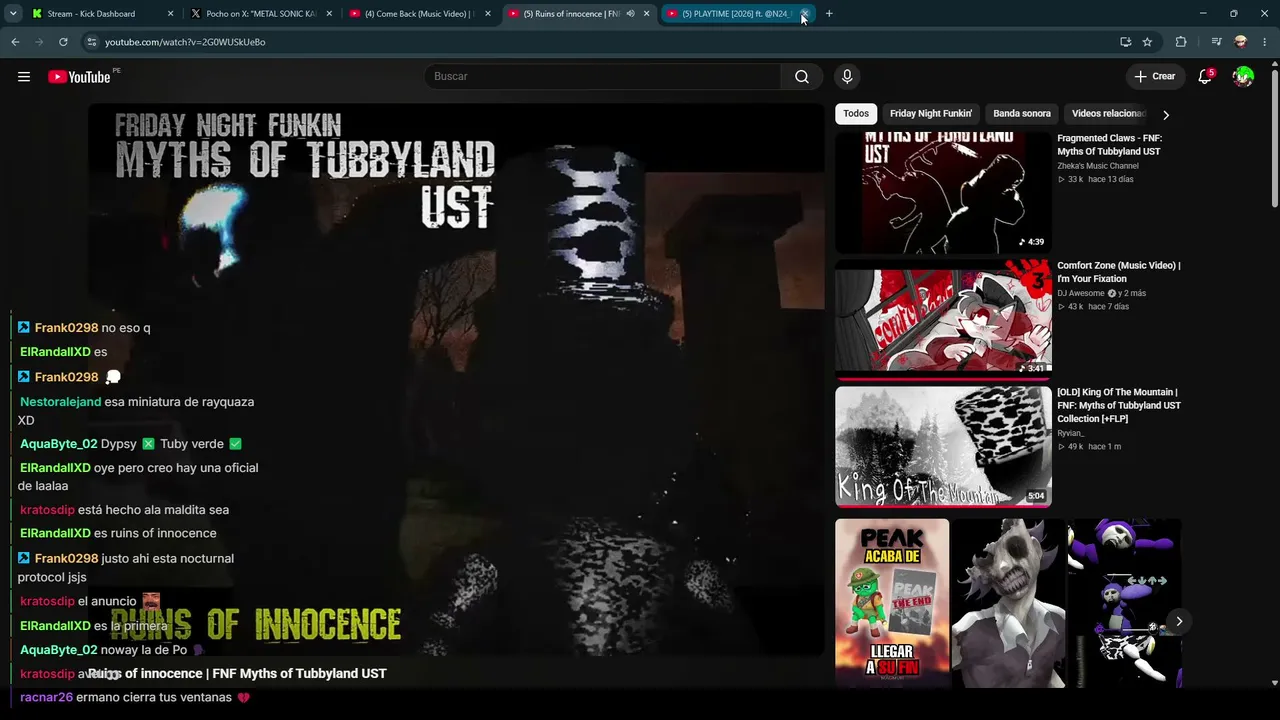Viewport: 1280px width, 720px height.
Task: Click chat username racnar26
Action: click(x=46, y=698)
